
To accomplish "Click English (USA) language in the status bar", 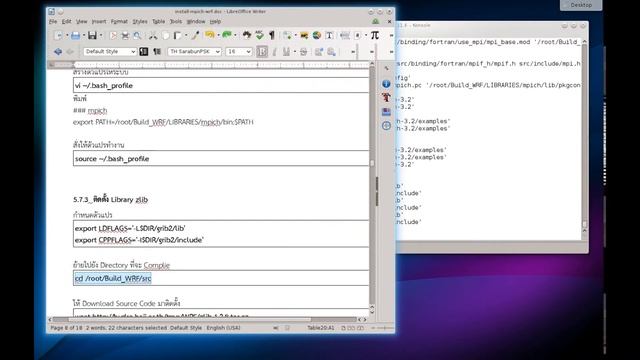I will click(x=223, y=328).
